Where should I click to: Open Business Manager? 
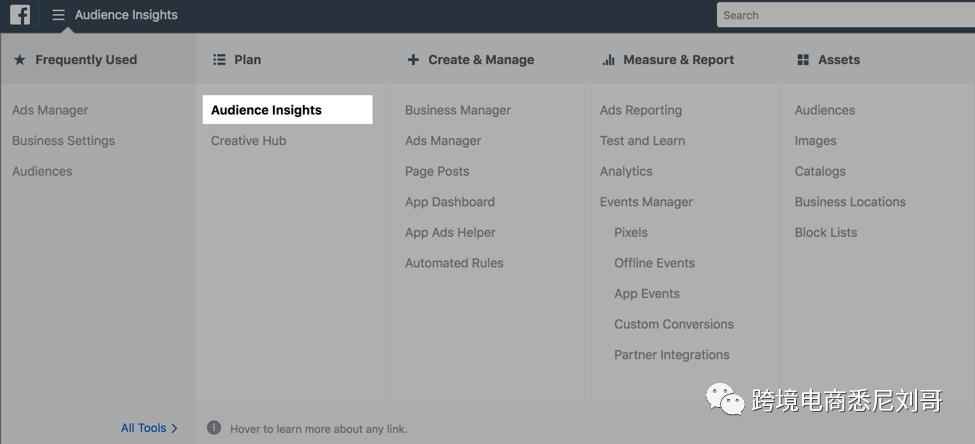click(x=458, y=110)
